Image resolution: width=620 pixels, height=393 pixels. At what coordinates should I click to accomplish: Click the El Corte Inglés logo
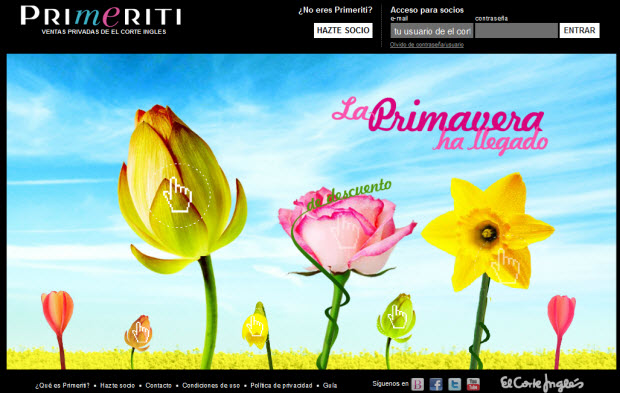541,383
